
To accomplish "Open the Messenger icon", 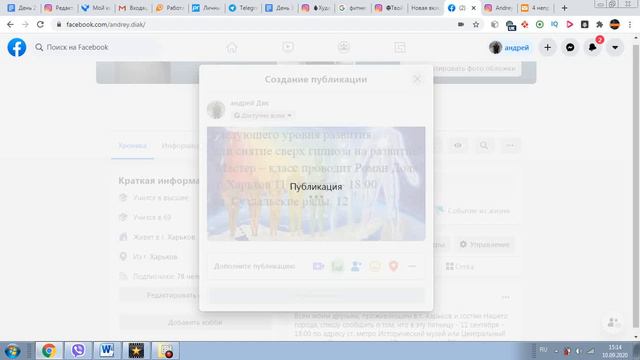I will pyautogui.click(x=570, y=48).
